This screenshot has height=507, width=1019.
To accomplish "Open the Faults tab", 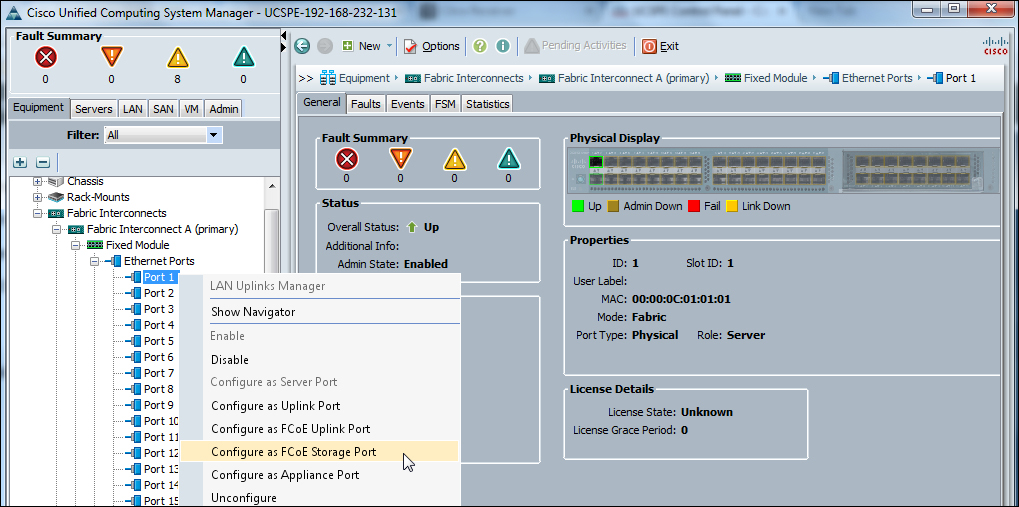I will pyautogui.click(x=366, y=104).
